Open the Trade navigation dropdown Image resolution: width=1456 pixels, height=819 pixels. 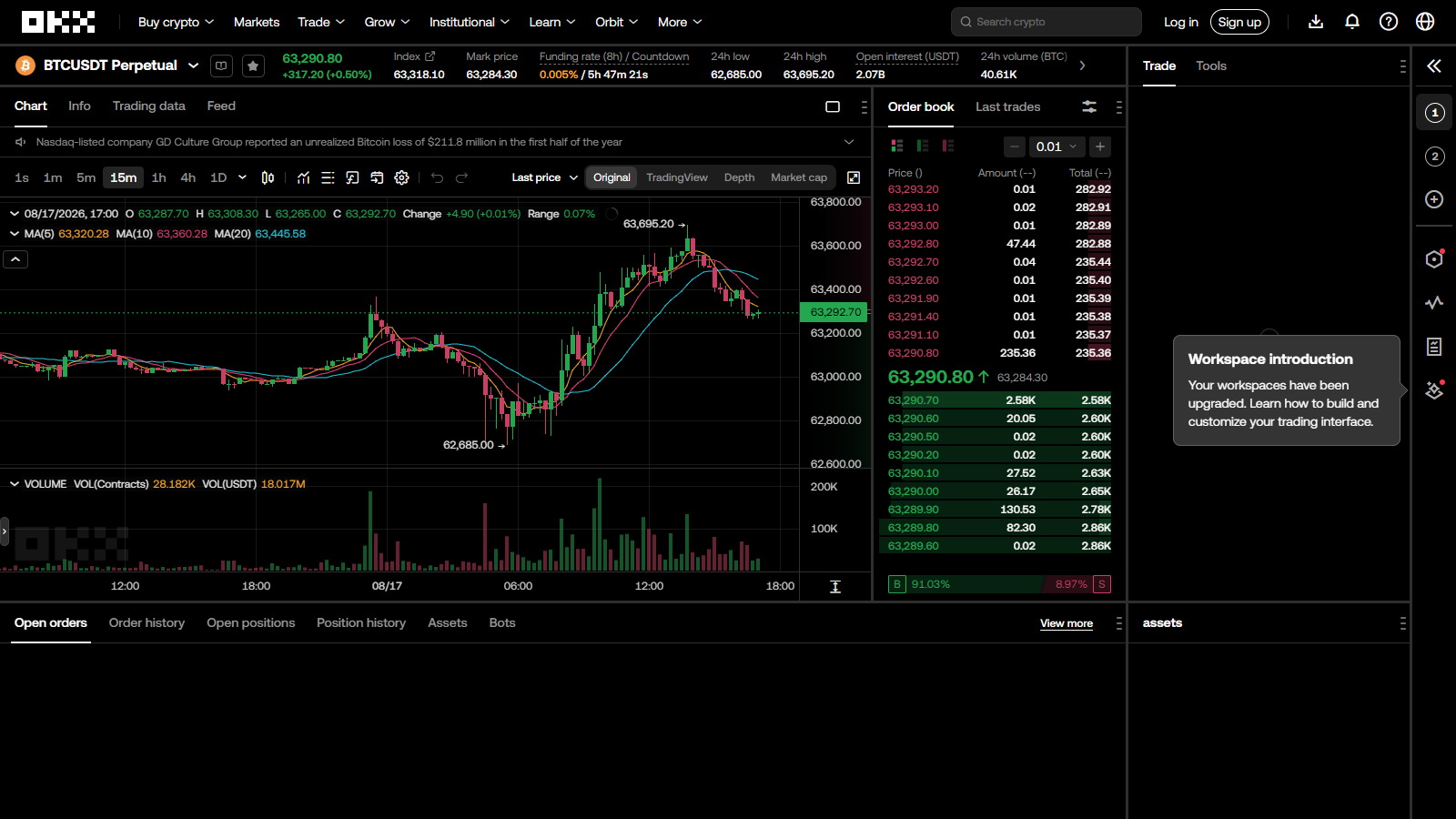[x=321, y=22]
